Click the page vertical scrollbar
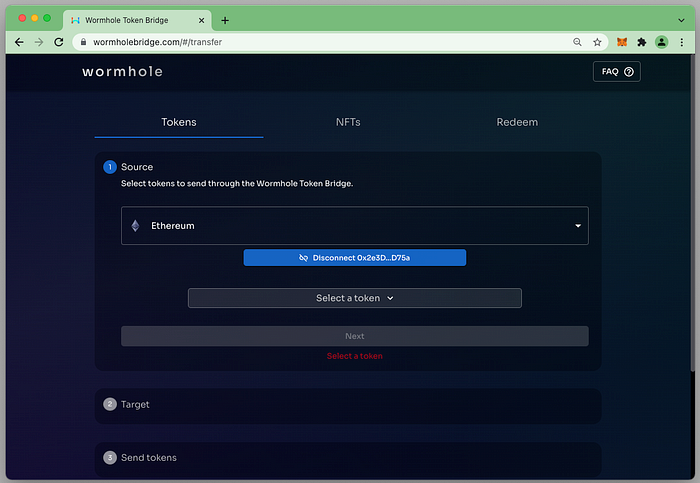 (x=692, y=214)
